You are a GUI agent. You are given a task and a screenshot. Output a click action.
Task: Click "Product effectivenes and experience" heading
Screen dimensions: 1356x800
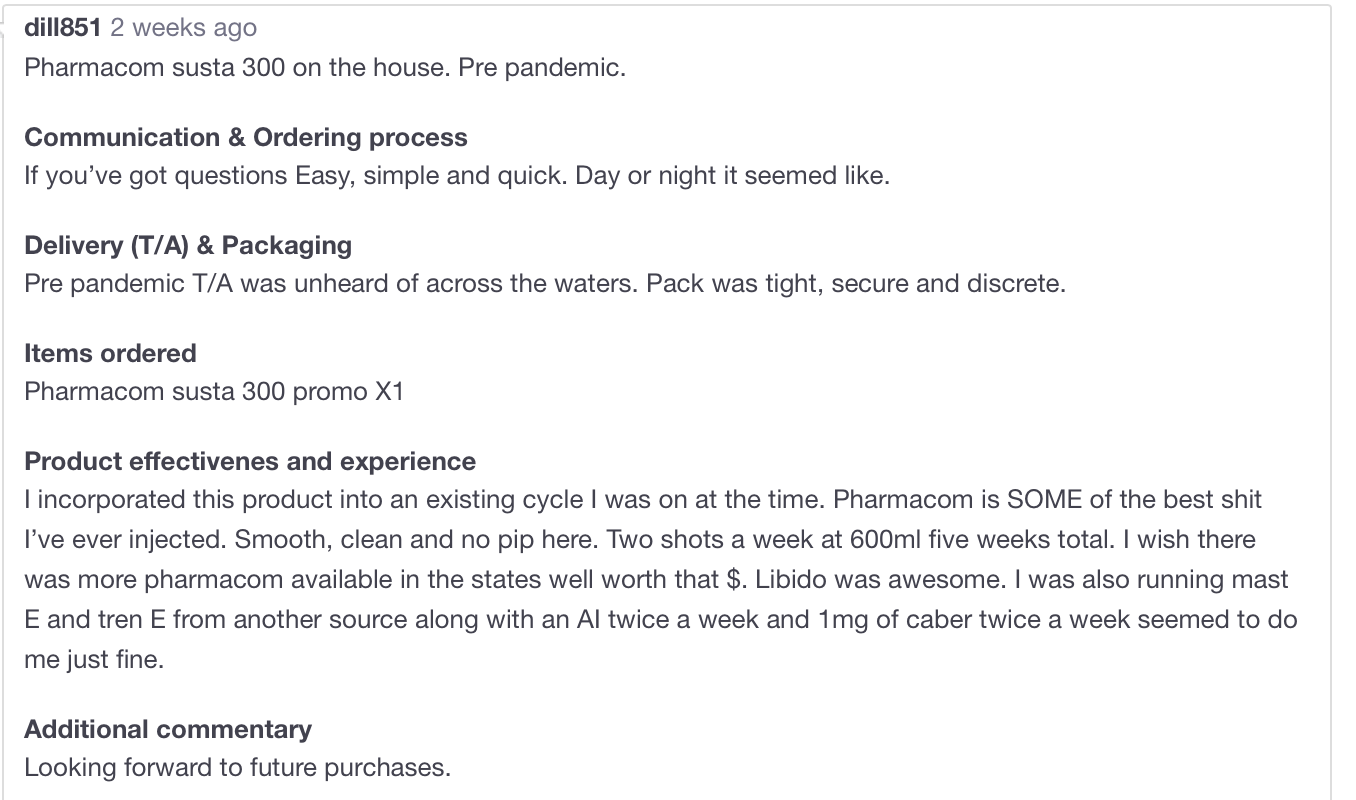click(250, 461)
